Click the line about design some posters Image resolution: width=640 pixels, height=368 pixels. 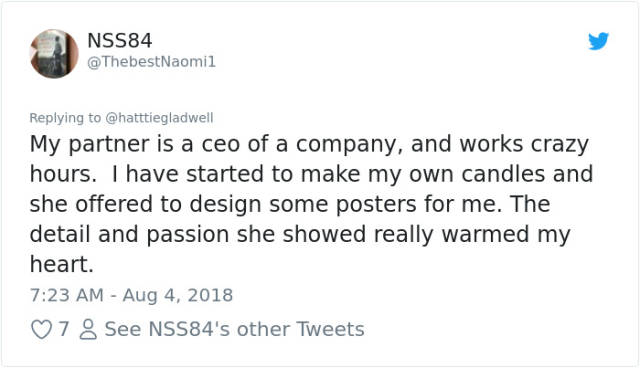(x=290, y=204)
